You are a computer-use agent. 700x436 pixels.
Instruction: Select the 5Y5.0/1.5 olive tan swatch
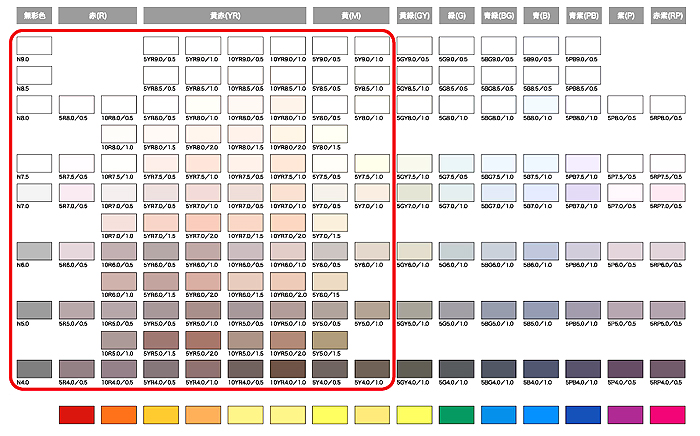click(x=329, y=339)
